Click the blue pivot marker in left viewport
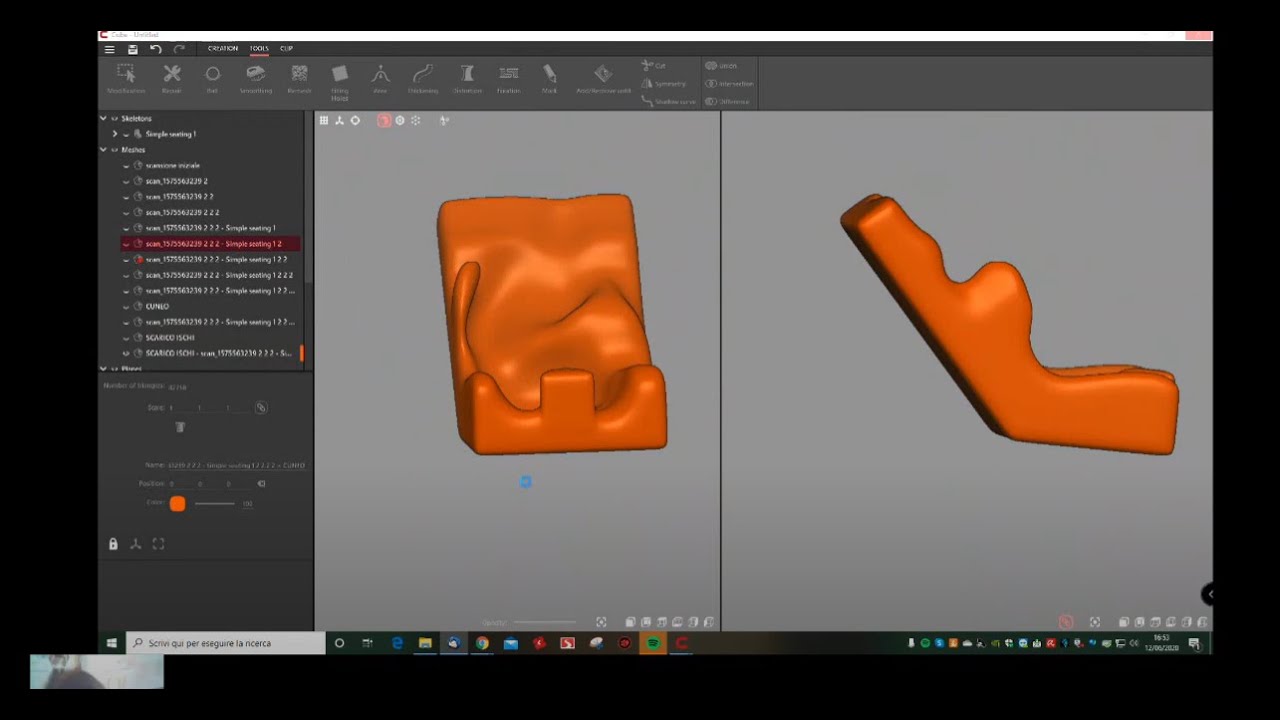Screen dimensions: 1280x720 [525, 482]
